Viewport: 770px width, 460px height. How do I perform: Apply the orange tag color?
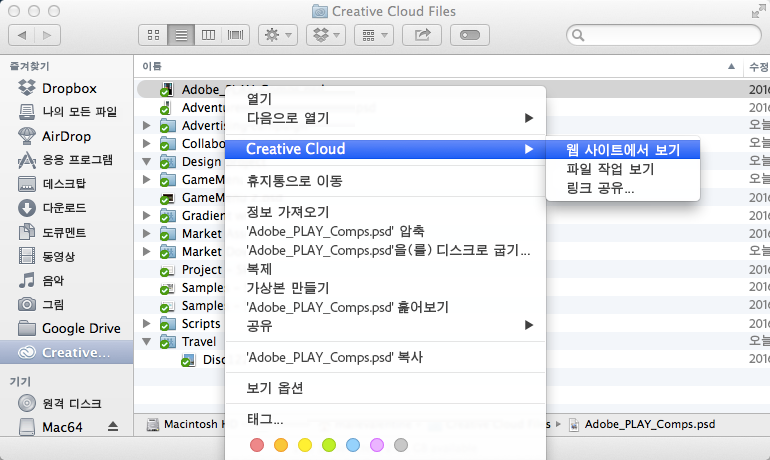click(x=281, y=445)
